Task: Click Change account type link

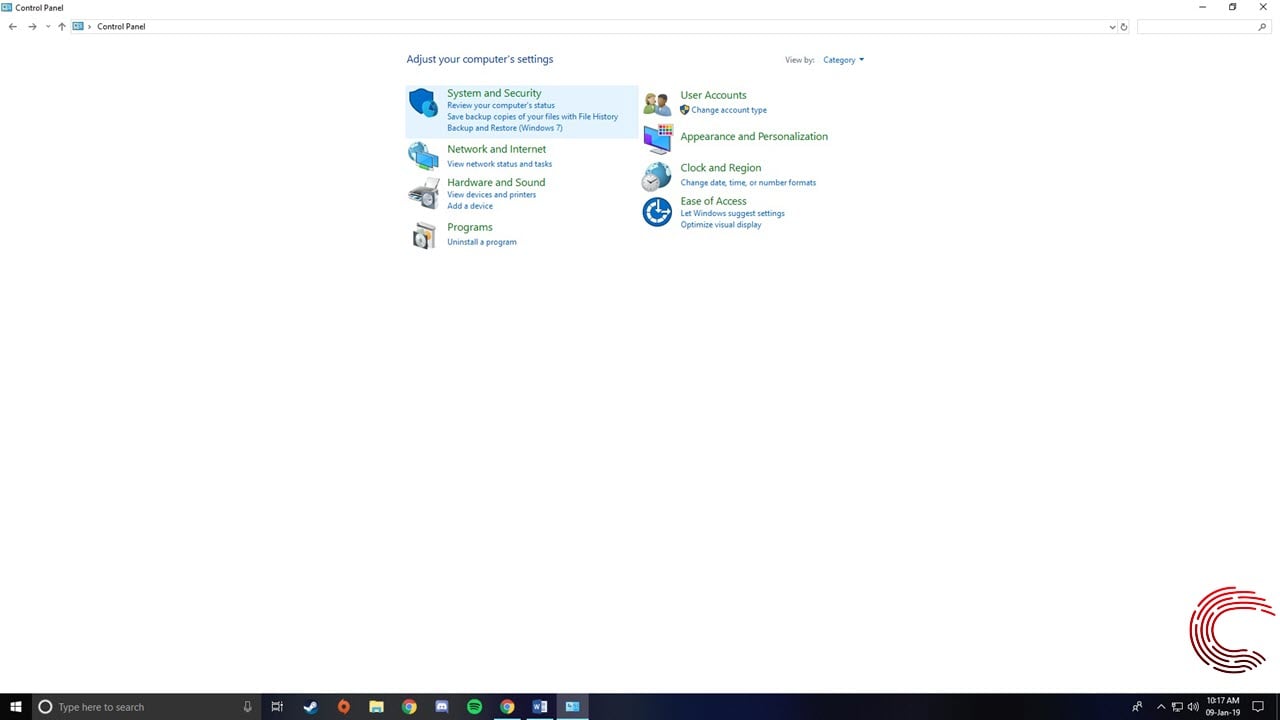Action: (729, 110)
